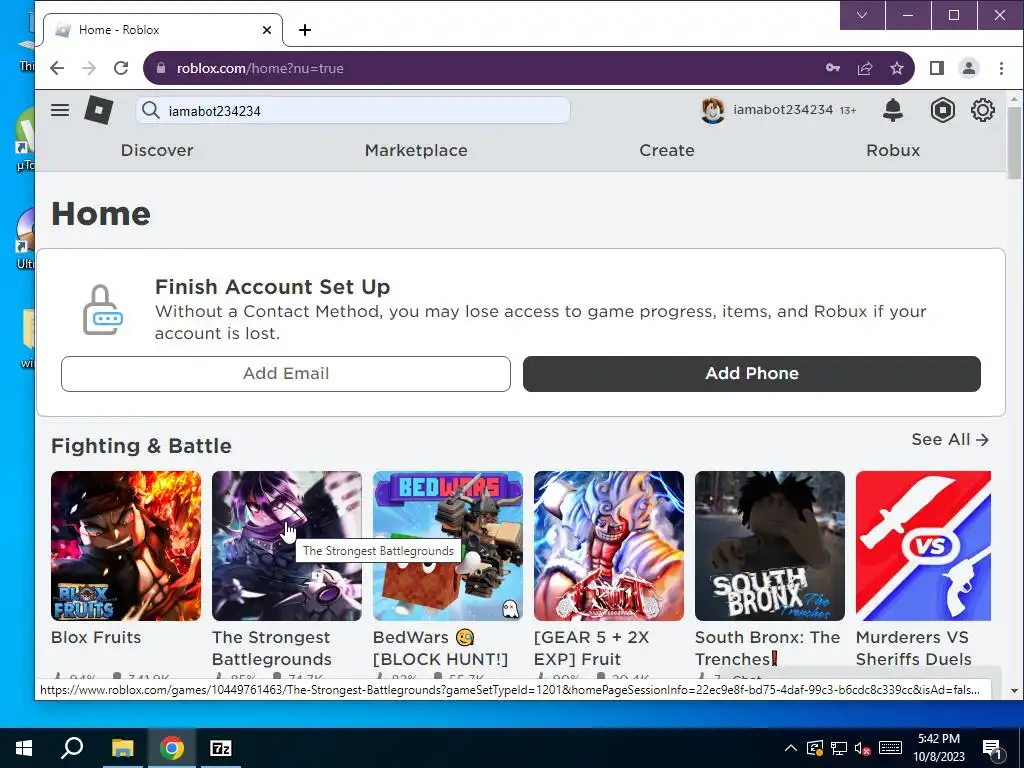This screenshot has height=768, width=1024.
Task: Click the share page icon
Action: [865, 68]
